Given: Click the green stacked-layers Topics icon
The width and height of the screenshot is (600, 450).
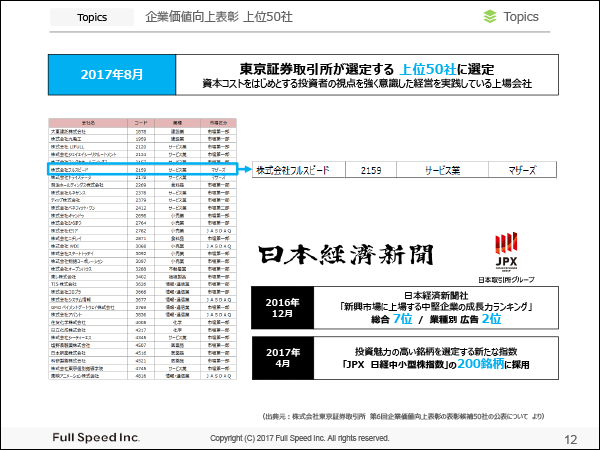Looking at the screenshot, I should (490, 16).
